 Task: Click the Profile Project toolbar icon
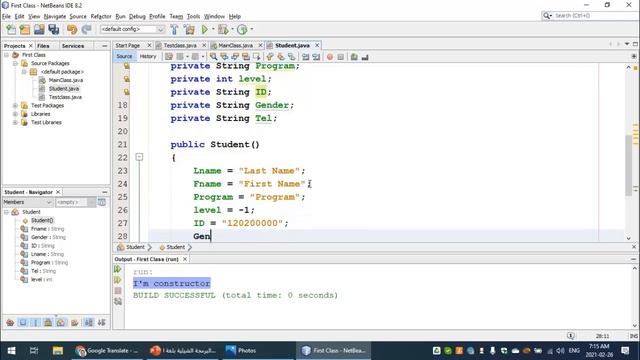tap(242, 29)
